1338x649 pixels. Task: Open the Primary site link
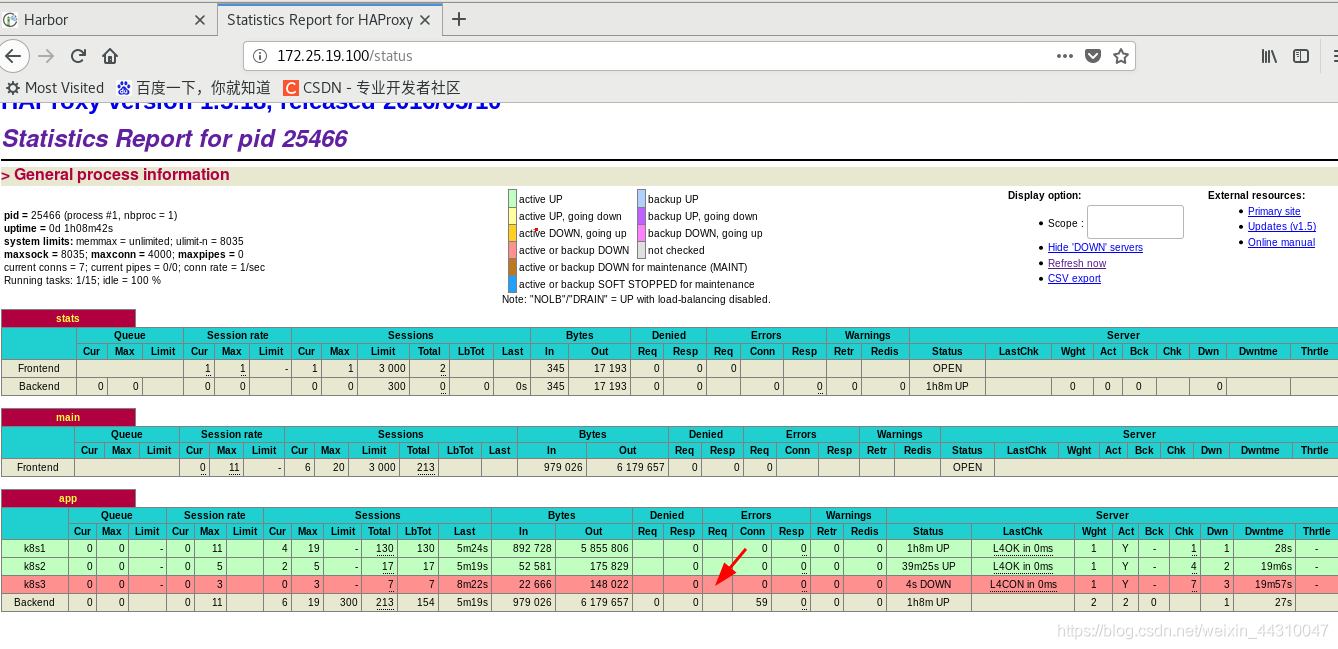(x=1274, y=211)
